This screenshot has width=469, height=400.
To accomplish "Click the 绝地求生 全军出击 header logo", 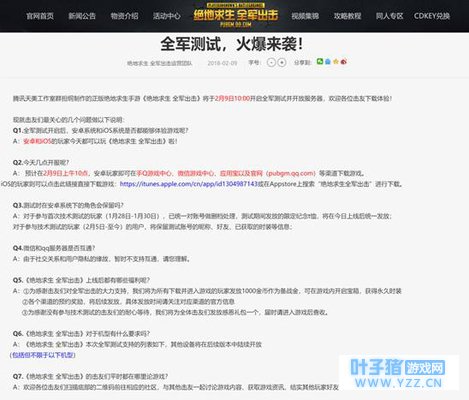I will click(236, 15).
